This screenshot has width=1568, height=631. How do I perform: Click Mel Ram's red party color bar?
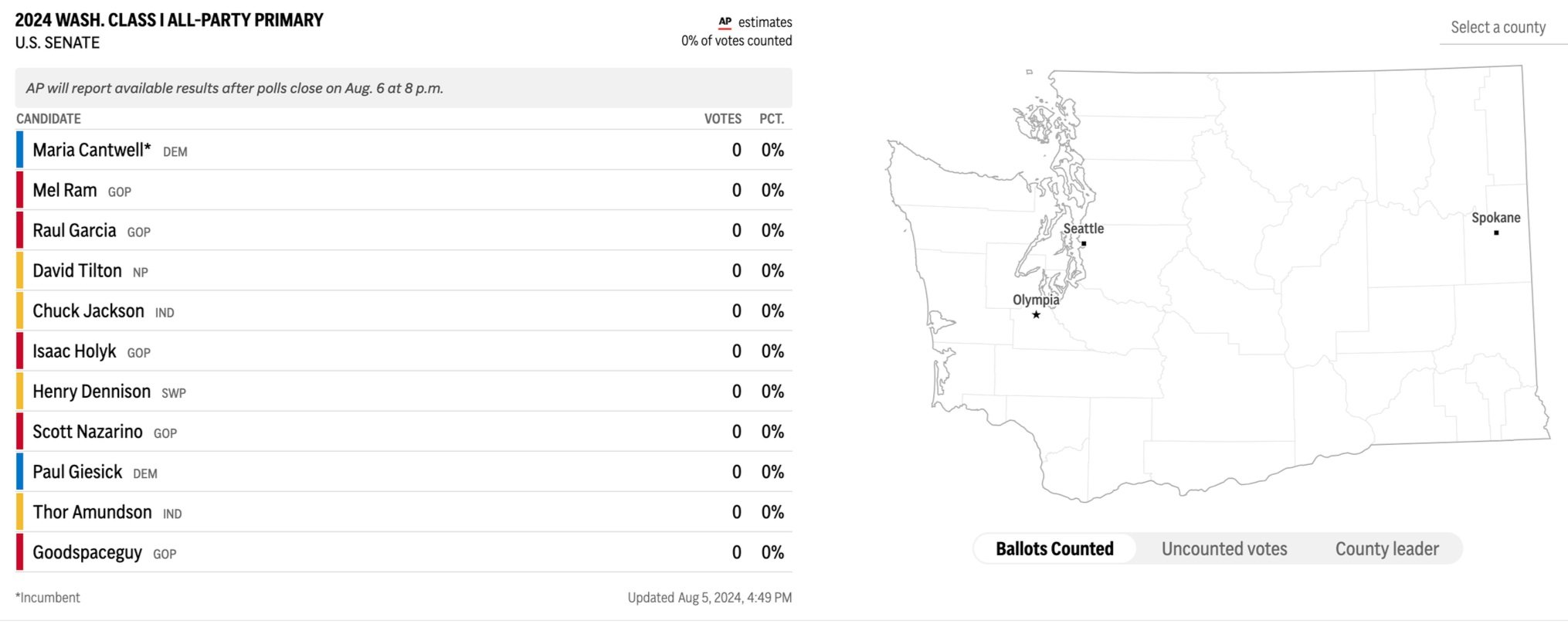click(x=20, y=190)
